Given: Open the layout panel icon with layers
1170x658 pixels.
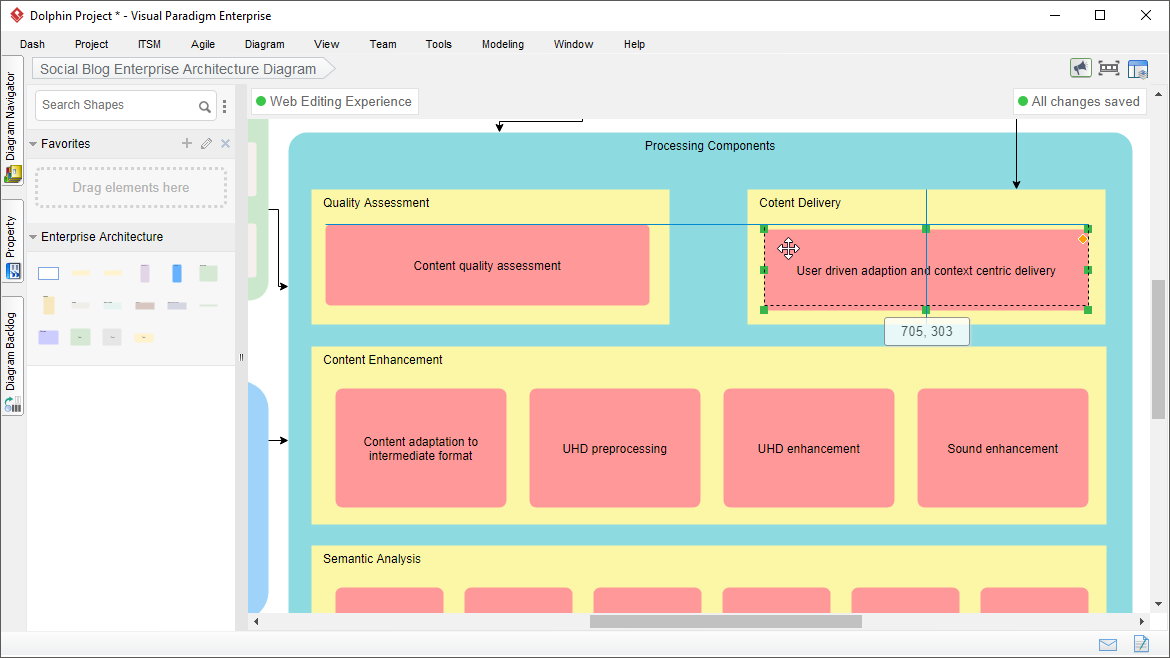Looking at the screenshot, I should point(1138,69).
